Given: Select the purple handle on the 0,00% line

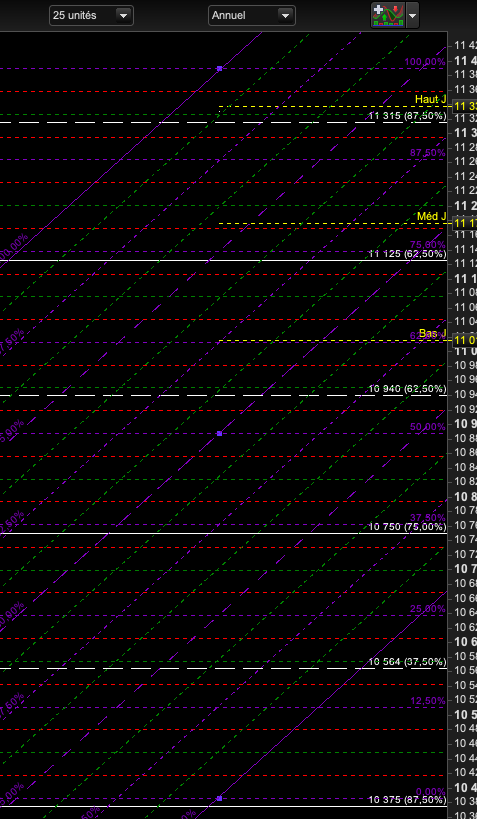Looking at the screenshot, I should (219, 798).
